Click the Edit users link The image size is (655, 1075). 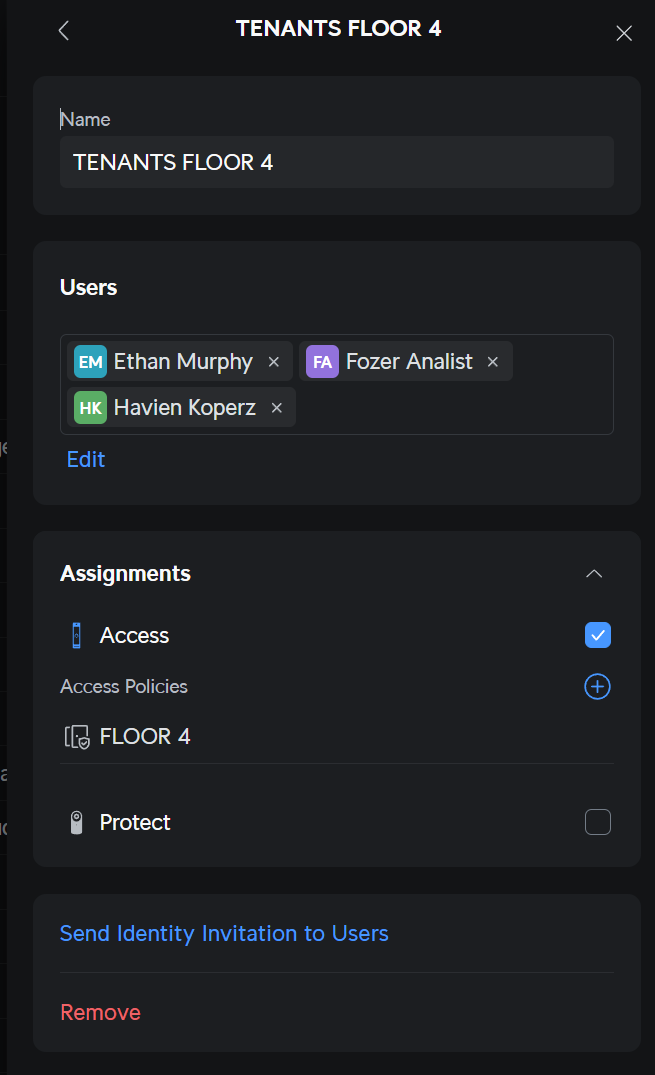[86, 460]
